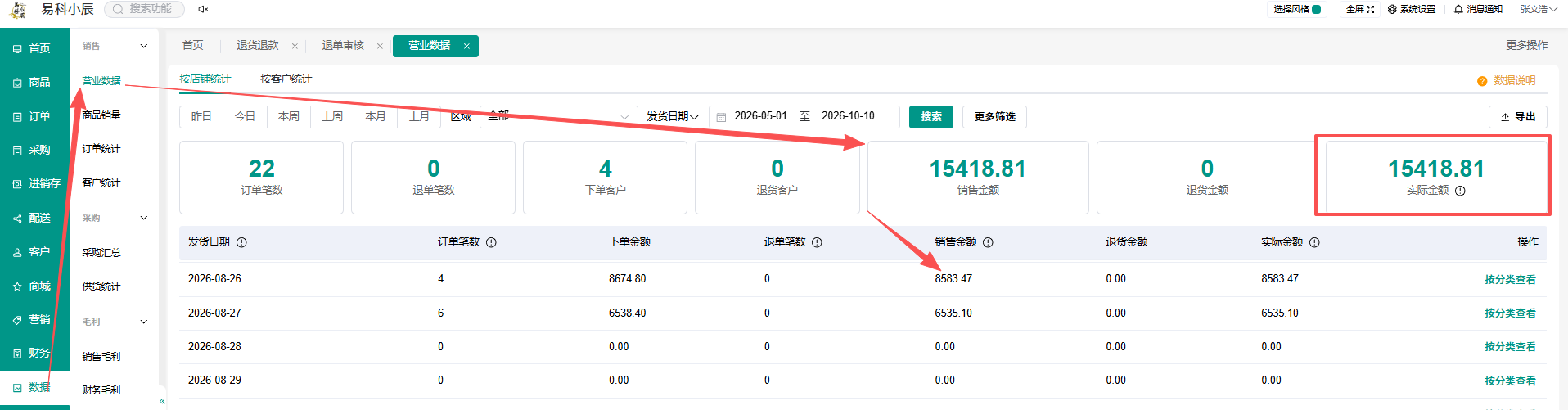1568x410 pixels.
Task: Collapse the 毛利 submenu group
Action: 144,322
